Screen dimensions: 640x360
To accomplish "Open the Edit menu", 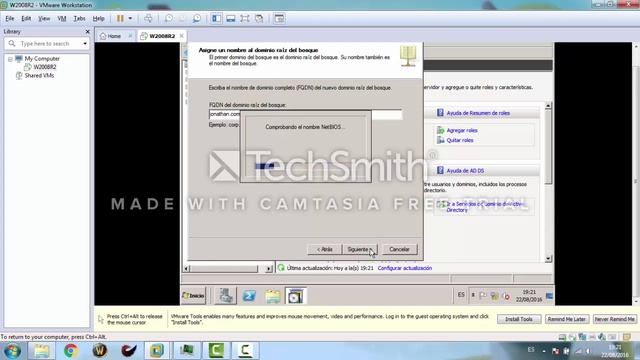I will pyautogui.click(x=26, y=18).
